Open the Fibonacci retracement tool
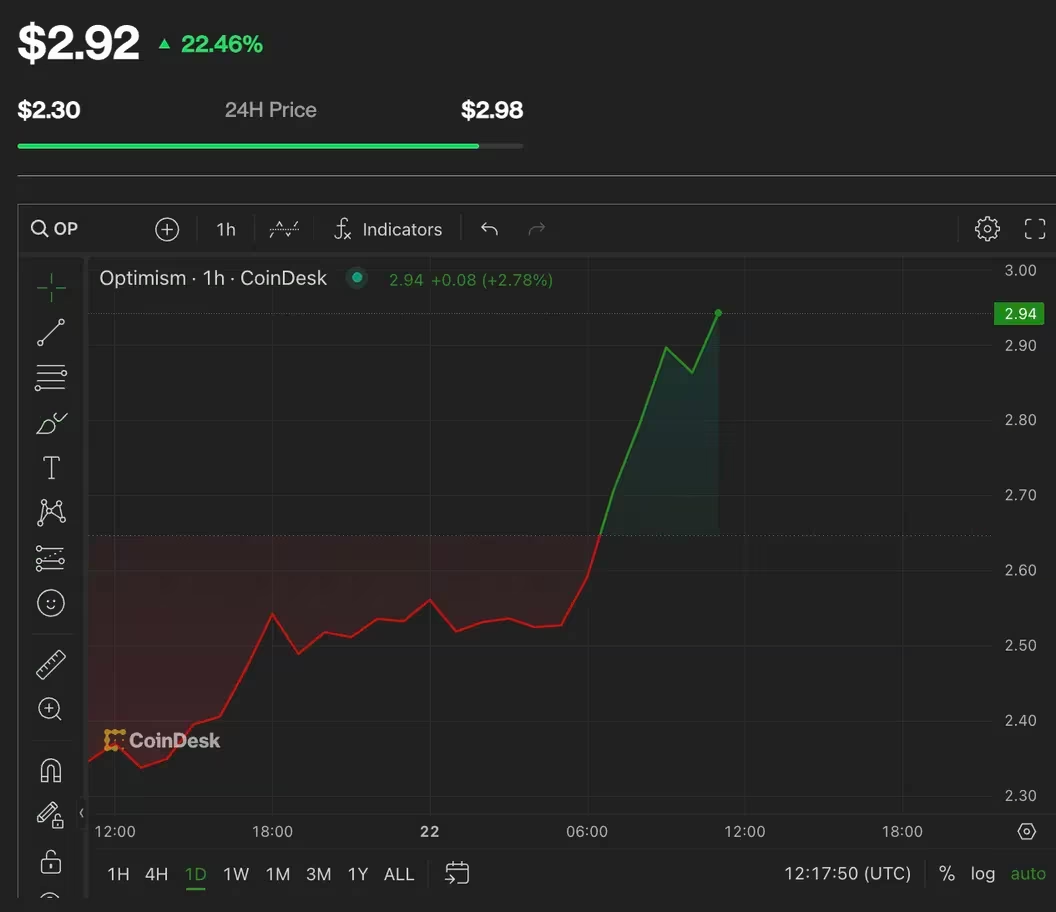 coord(51,377)
